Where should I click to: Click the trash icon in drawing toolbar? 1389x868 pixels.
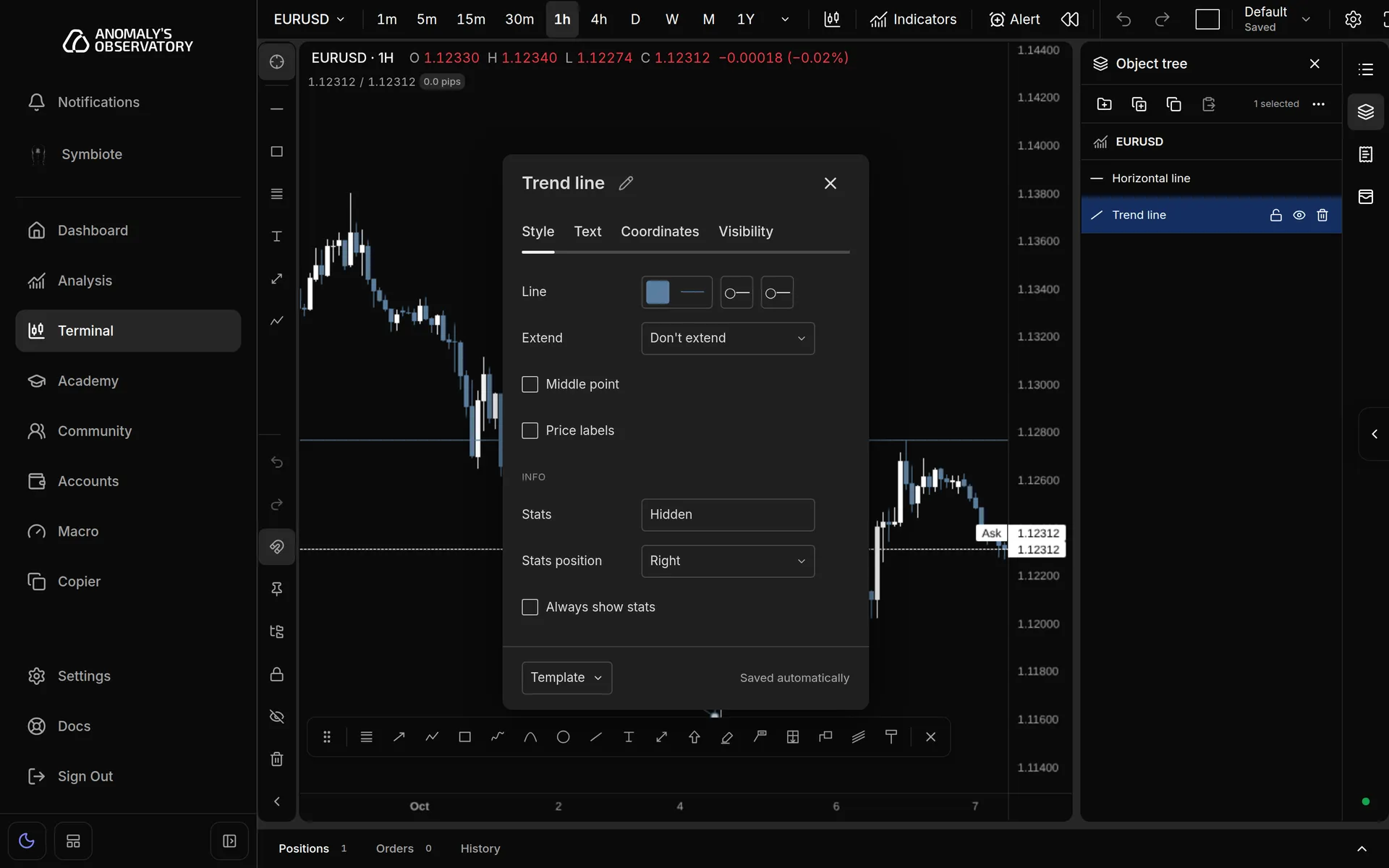276,759
